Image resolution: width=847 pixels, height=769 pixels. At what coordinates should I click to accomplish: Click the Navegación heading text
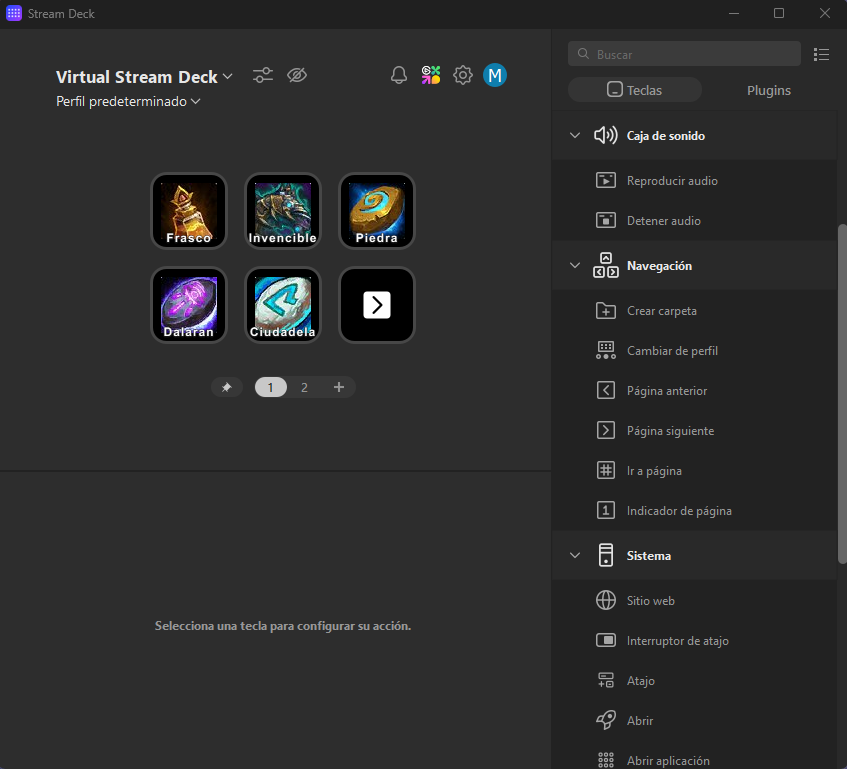pyautogui.click(x=659, y=266)
